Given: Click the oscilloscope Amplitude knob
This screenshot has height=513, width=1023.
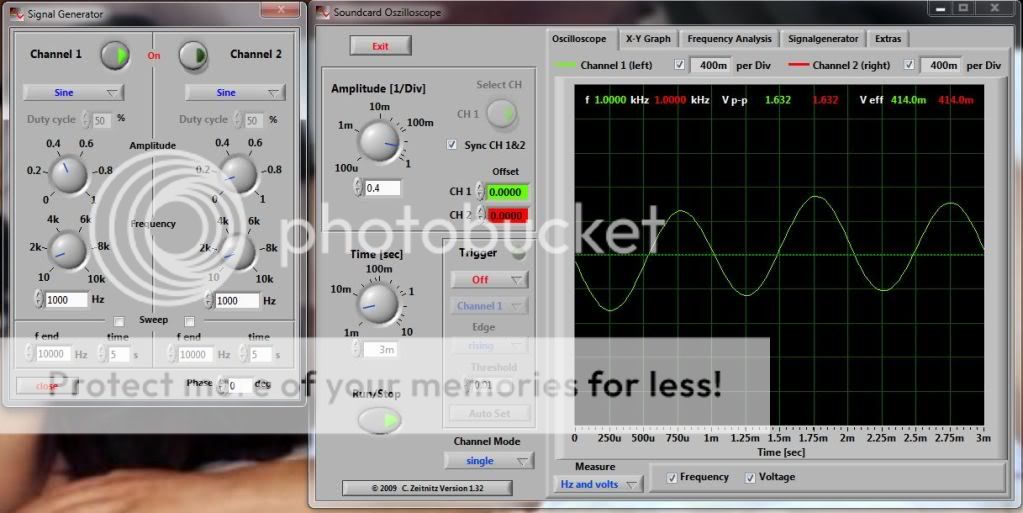Looking at the screenshot, I should tap(378, 141).
